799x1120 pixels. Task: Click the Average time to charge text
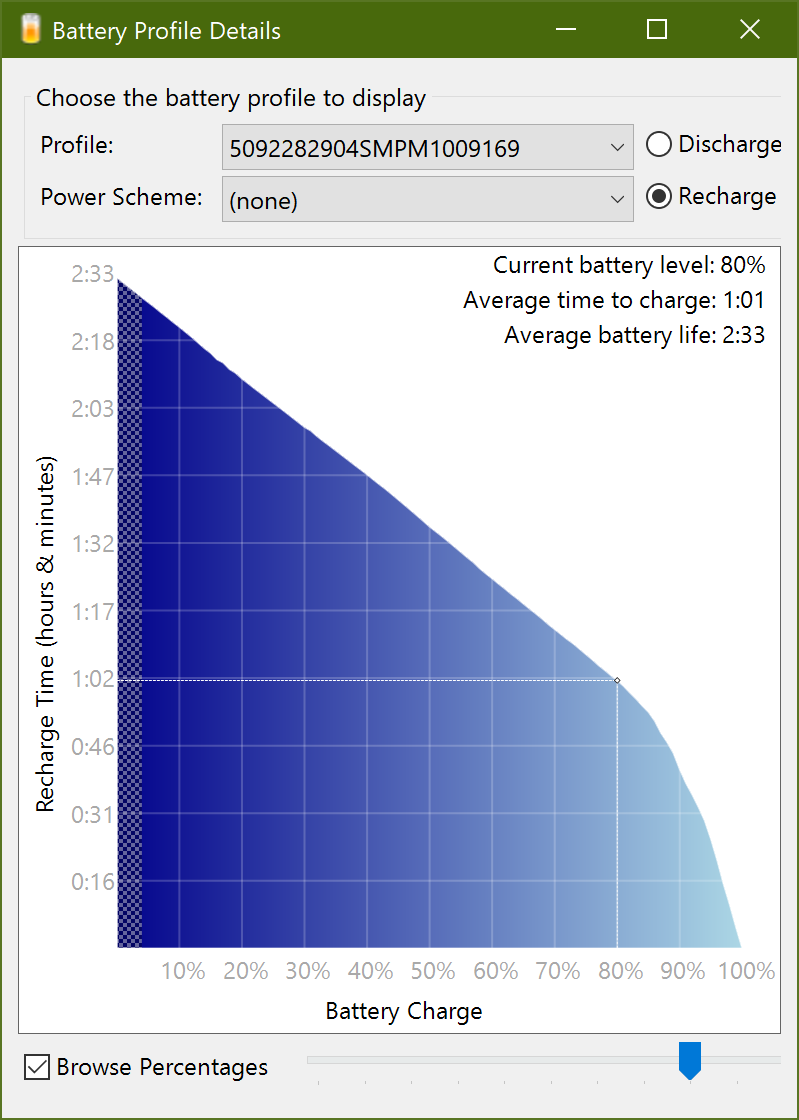click(613, 300)
